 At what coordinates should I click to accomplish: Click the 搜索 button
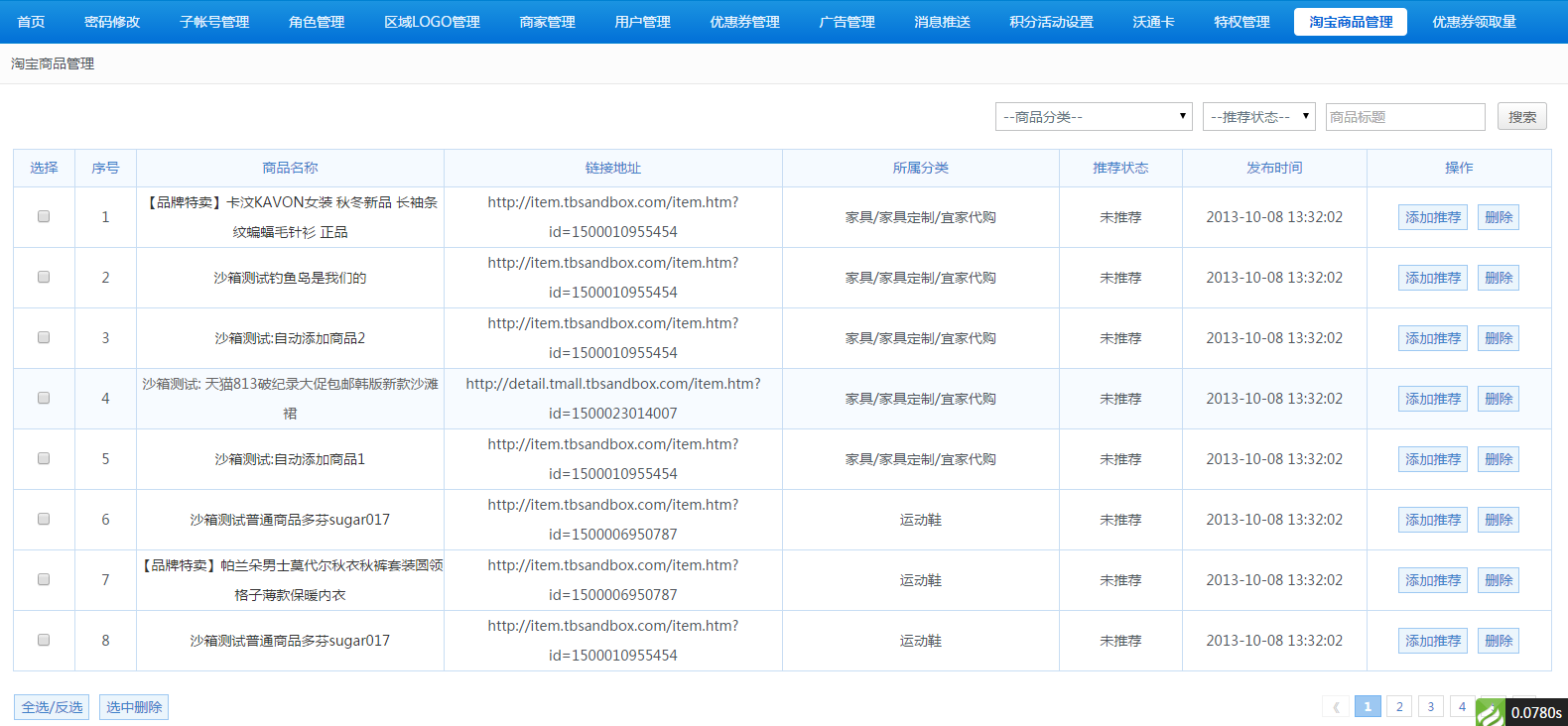[1522, 117]
